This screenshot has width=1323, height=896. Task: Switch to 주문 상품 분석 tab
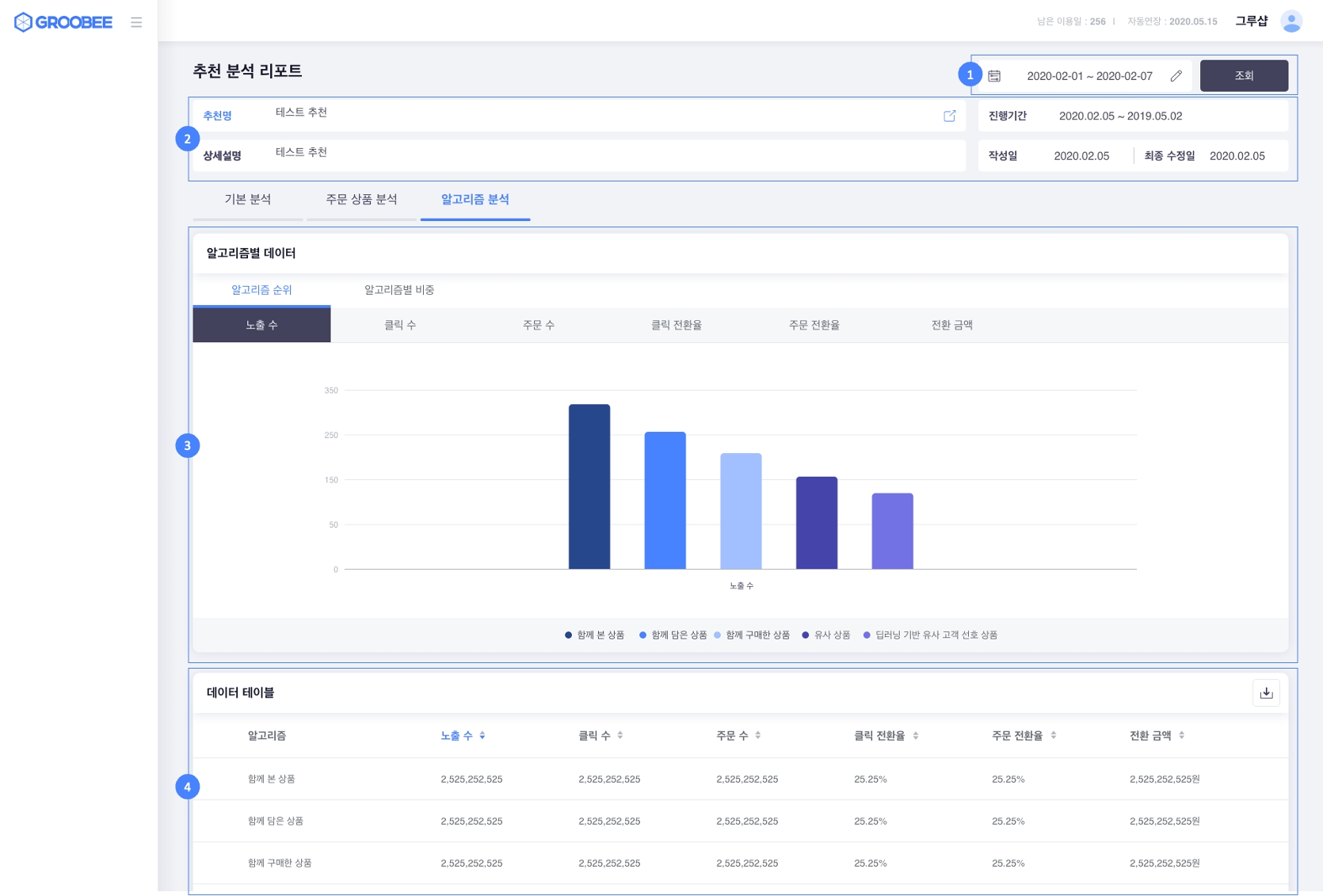pyautogui.click(x=361, y=200)
